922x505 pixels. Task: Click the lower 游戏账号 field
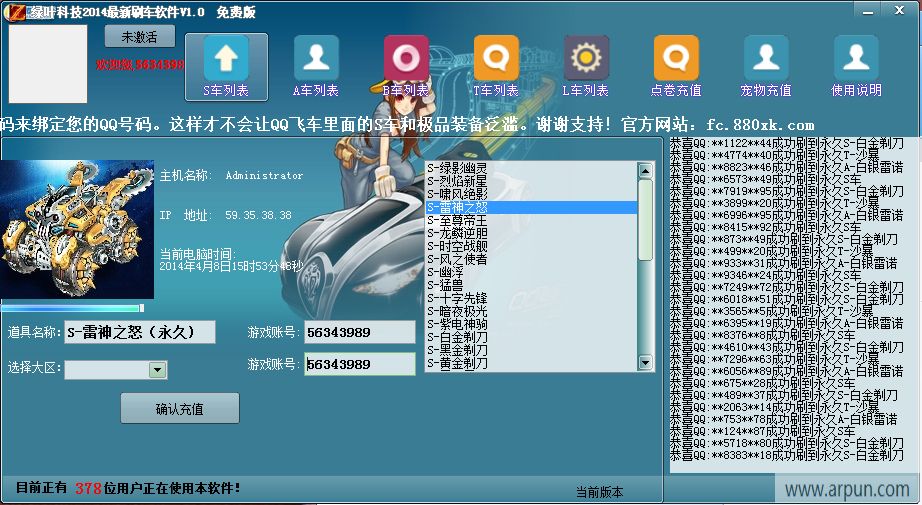(360, 364)
